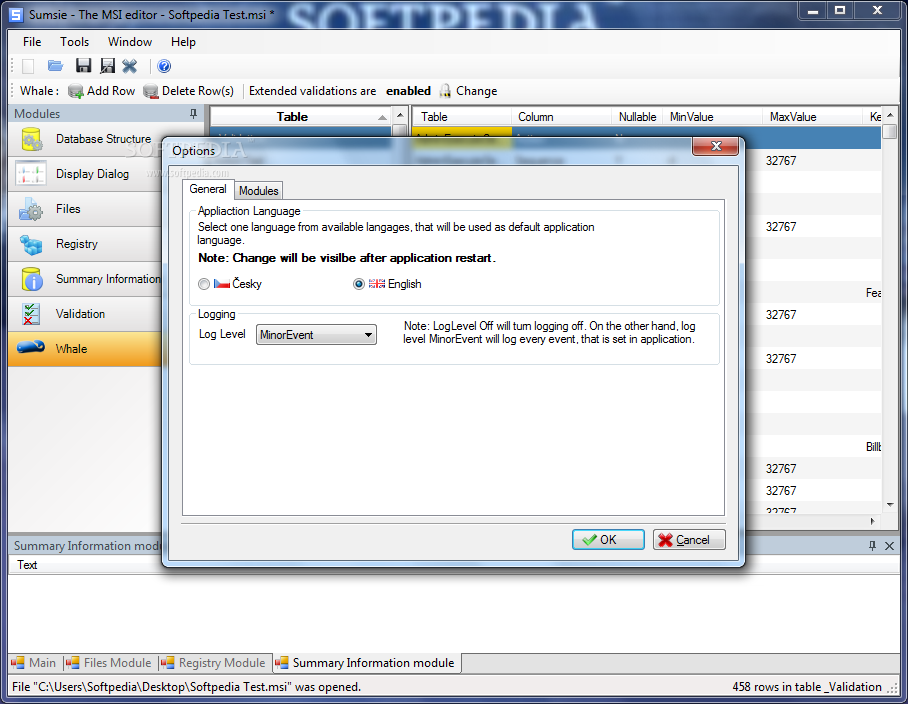Close the Options dialog

[716, 146]
